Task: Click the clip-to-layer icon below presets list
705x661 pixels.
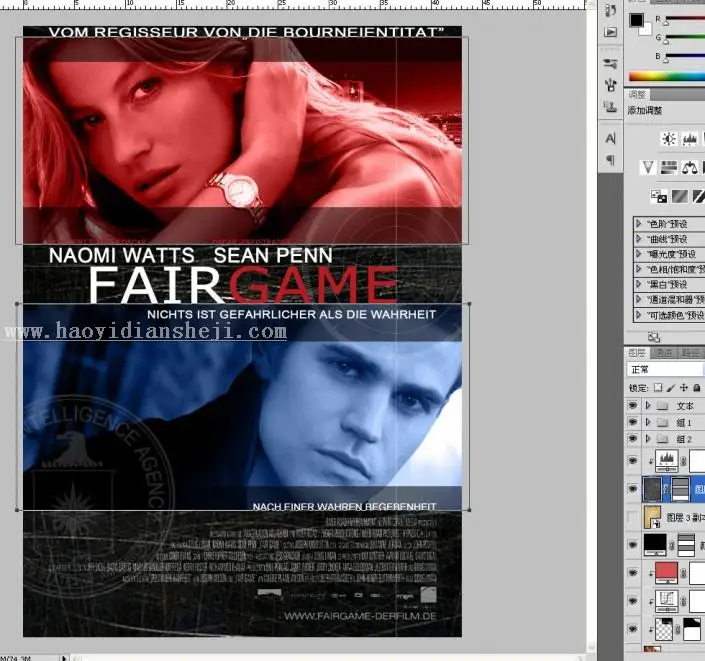Action: (654, 337)
